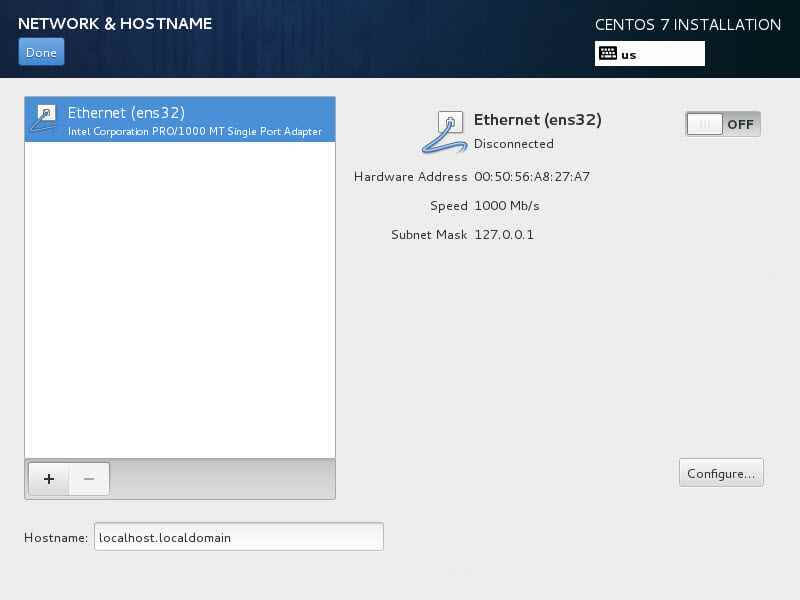Add a new network device with plus

coord(49,479)
